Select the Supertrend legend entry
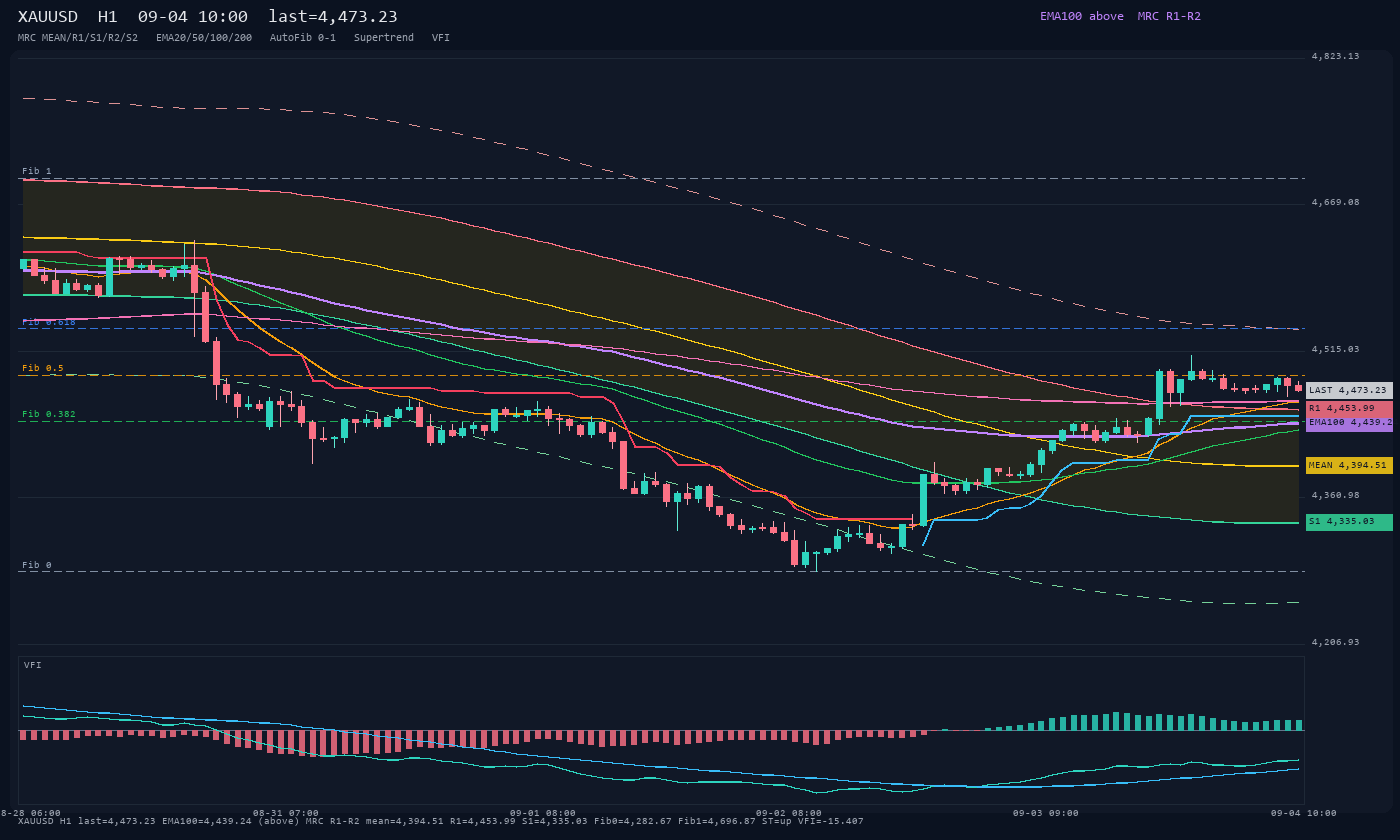Image resolution: width=1400 pixels, height=840 pixels. [x=384, y=38]
